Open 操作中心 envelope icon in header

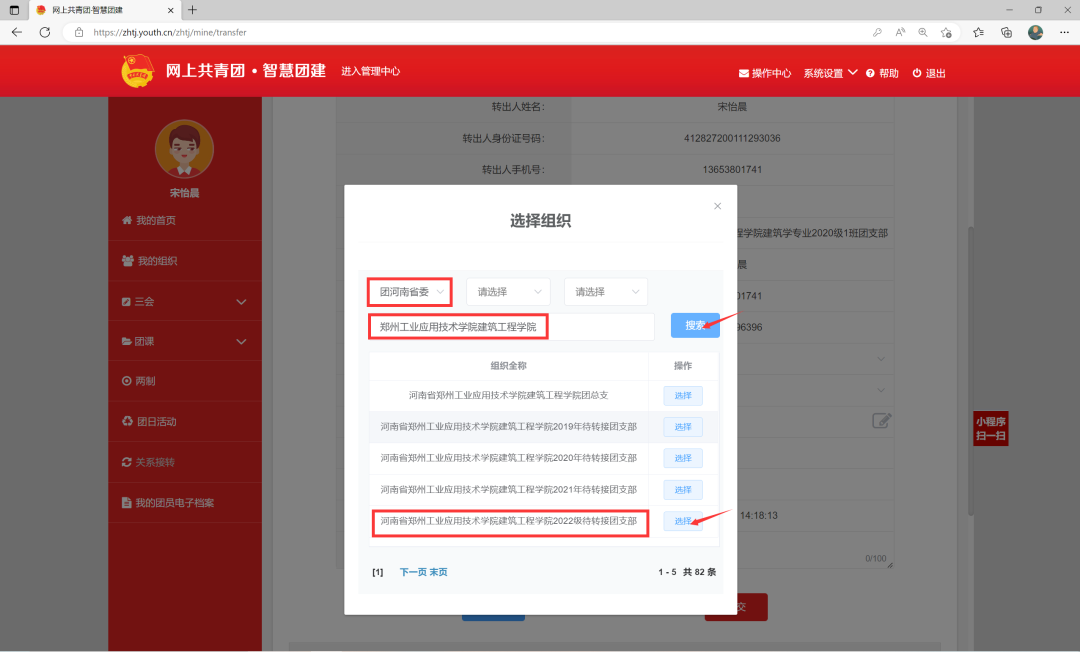click(x=744, y=73)
